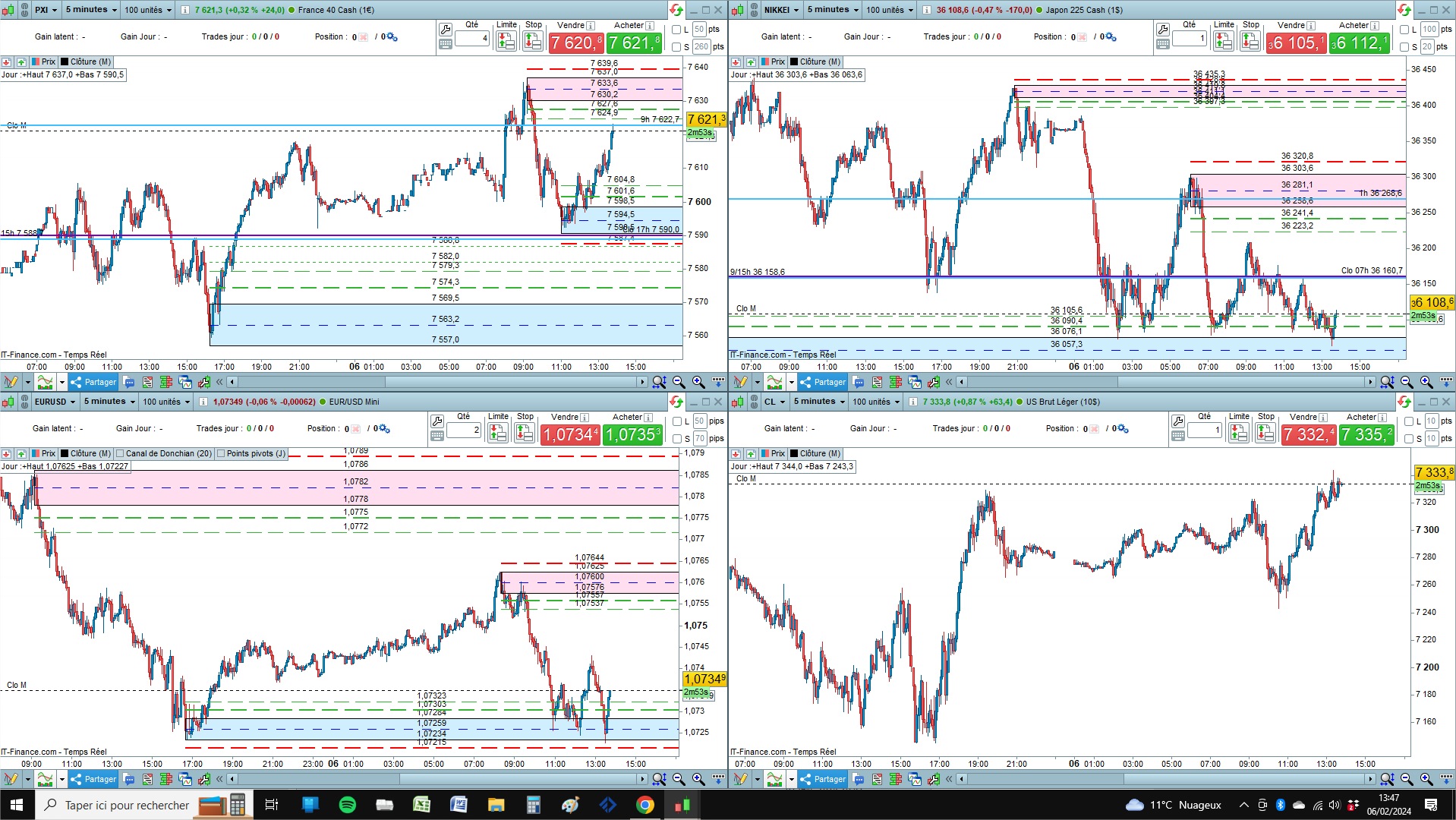This screenshot has height=820, width=1456.
Task: Click Partager button in CL chart toolbar
Action: [823, 779]
